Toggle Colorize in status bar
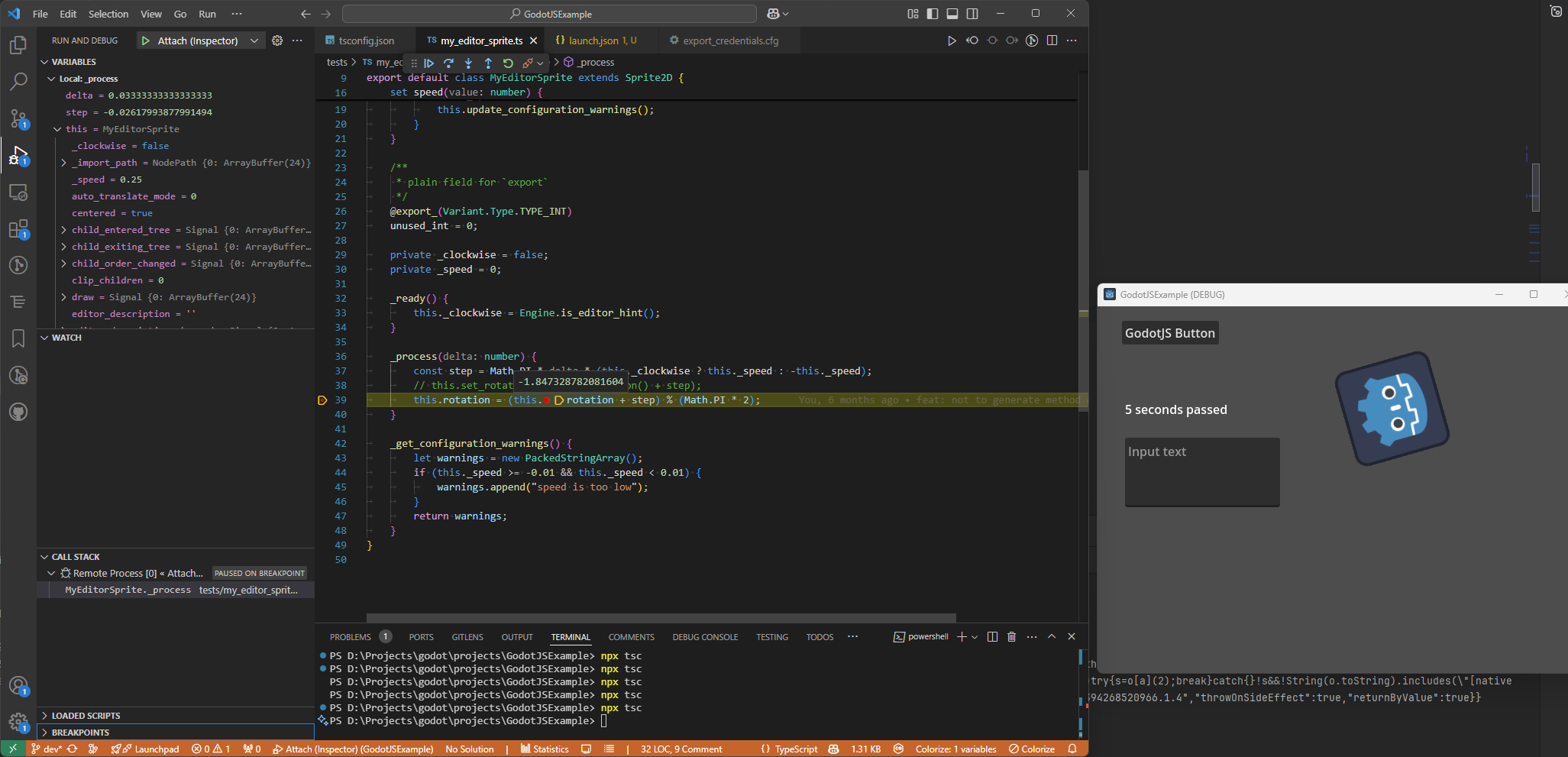 click(x=1032, y=749)
